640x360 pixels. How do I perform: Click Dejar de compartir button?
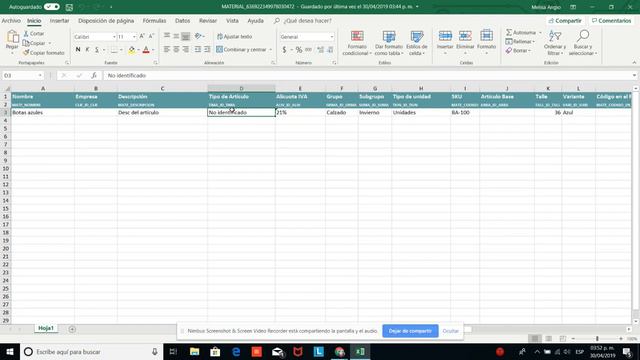[410, 331]
